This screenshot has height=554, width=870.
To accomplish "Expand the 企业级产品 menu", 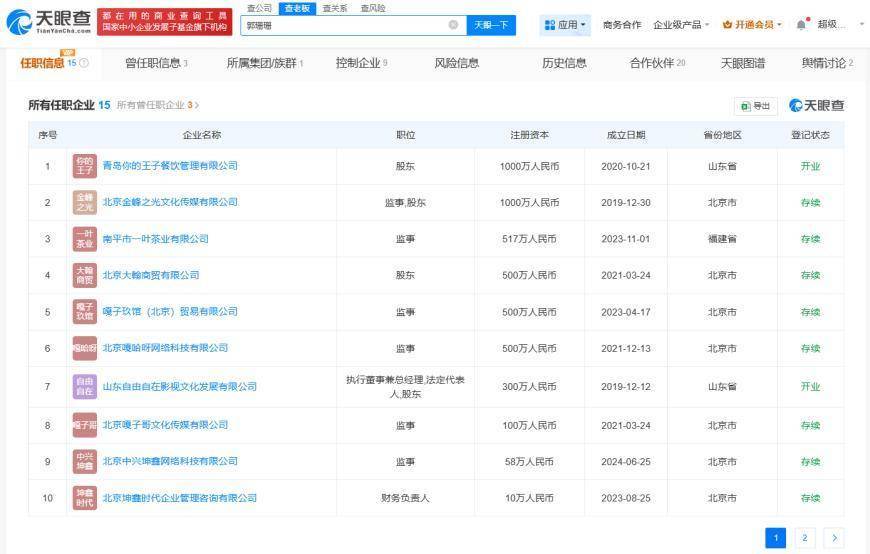I will (681, 25).
